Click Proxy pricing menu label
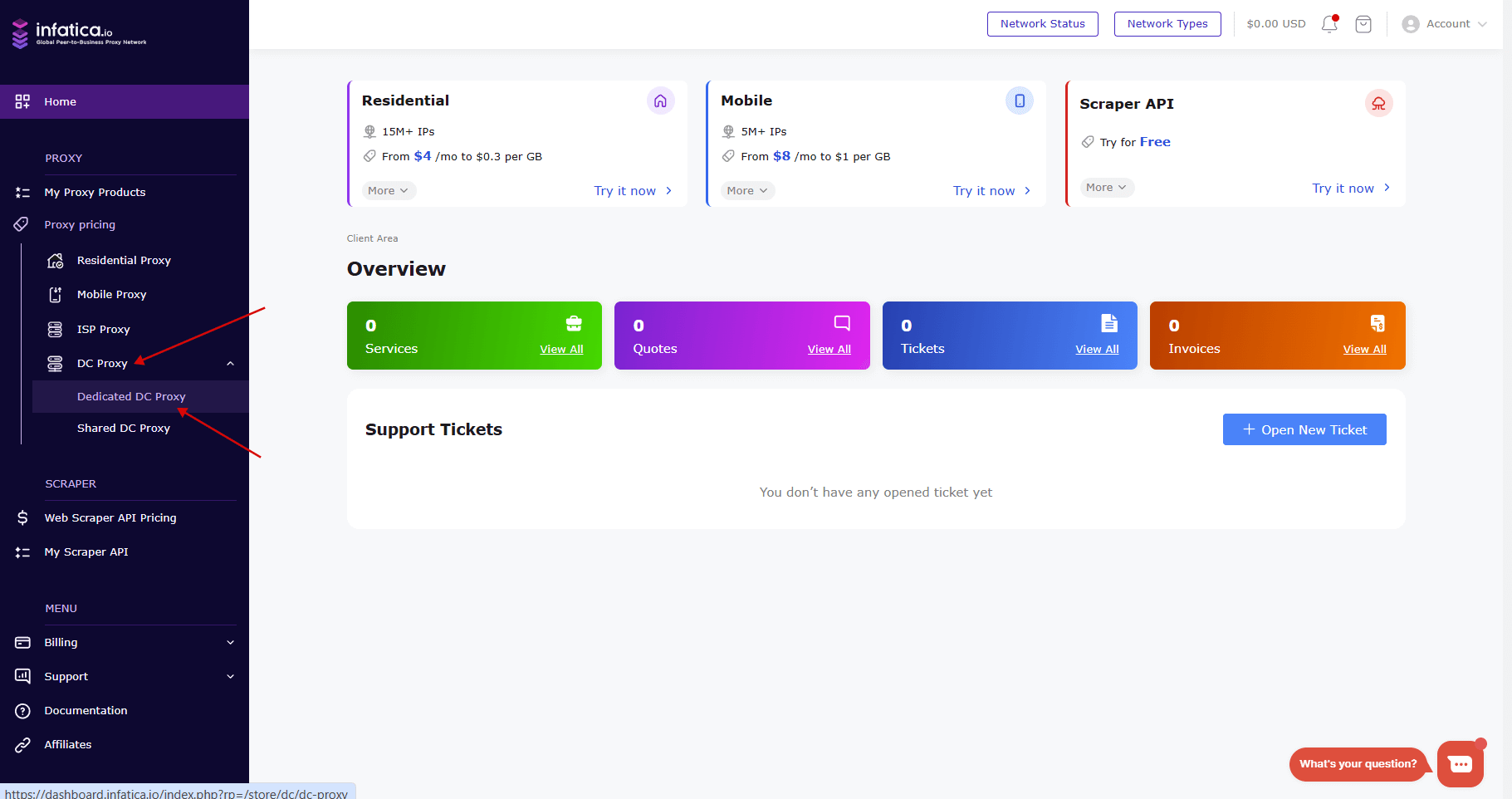 [80, 225]
